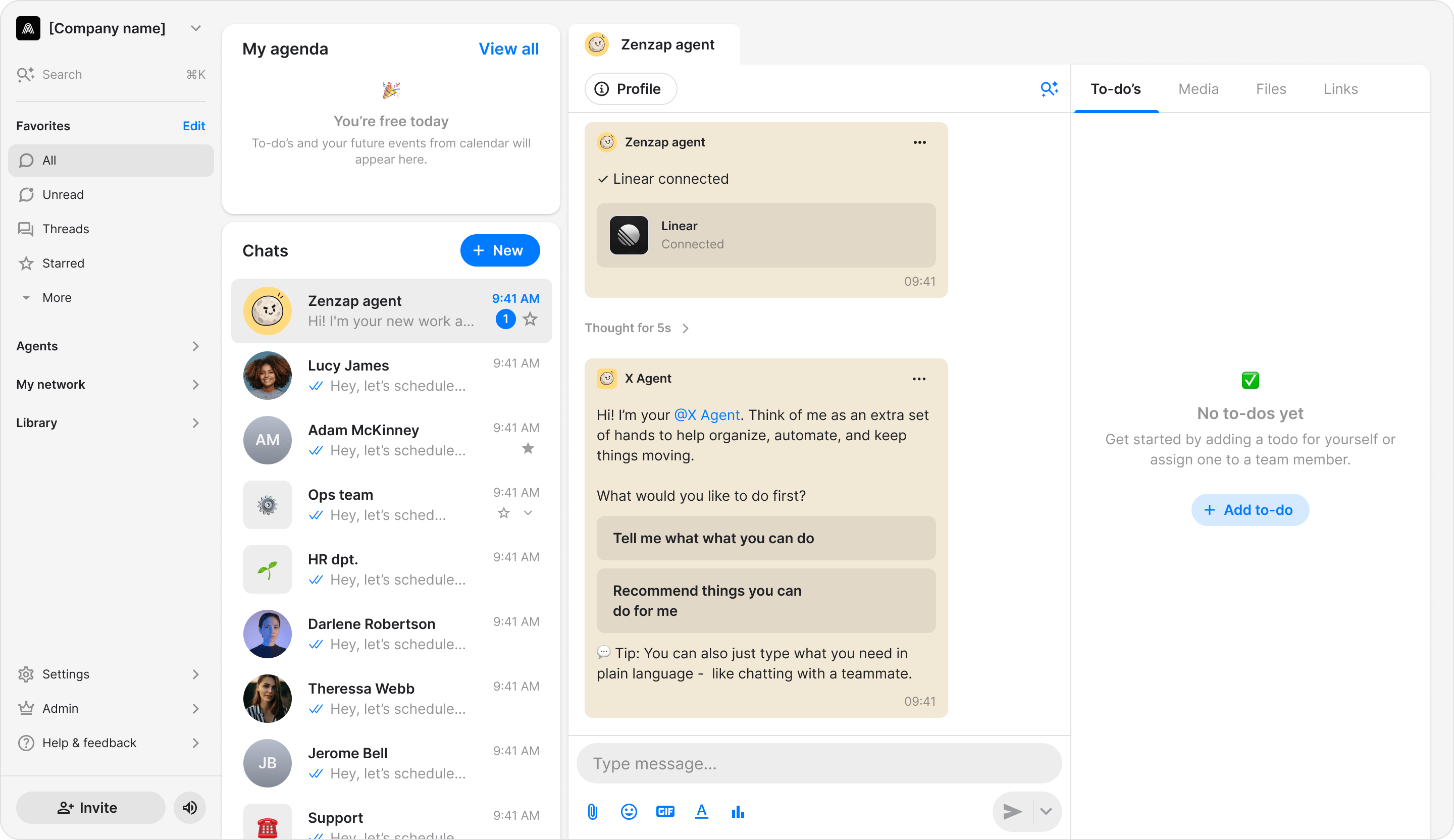
Task: Star the Ops team chat
Action: click(x=504, y=513)
